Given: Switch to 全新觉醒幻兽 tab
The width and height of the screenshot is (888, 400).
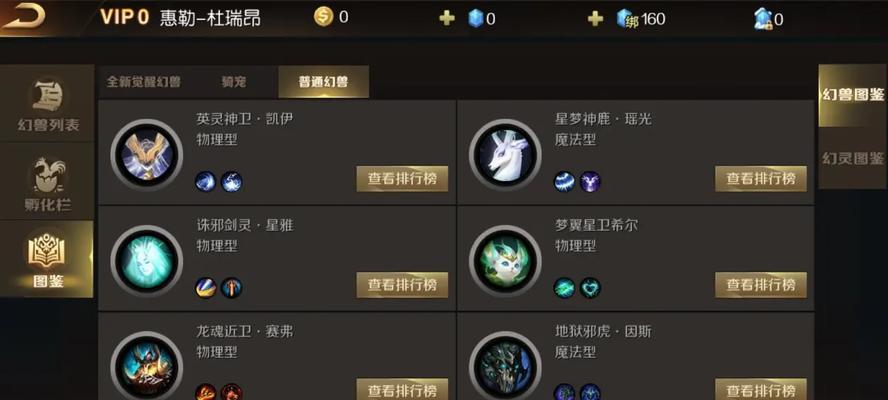Looking at the screenshot, I should (143, 82).
